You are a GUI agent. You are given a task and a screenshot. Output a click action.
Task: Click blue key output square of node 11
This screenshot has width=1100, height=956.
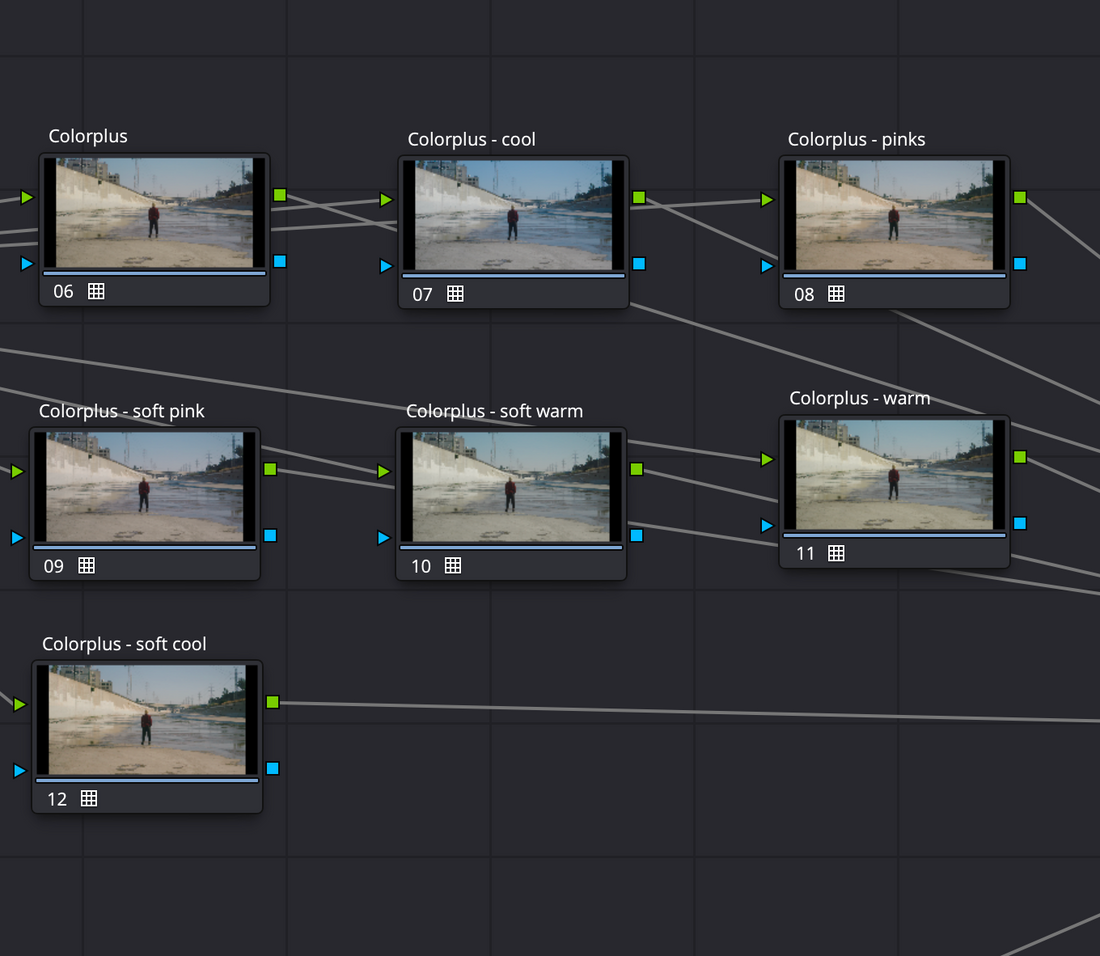(x=1020, y=523)
